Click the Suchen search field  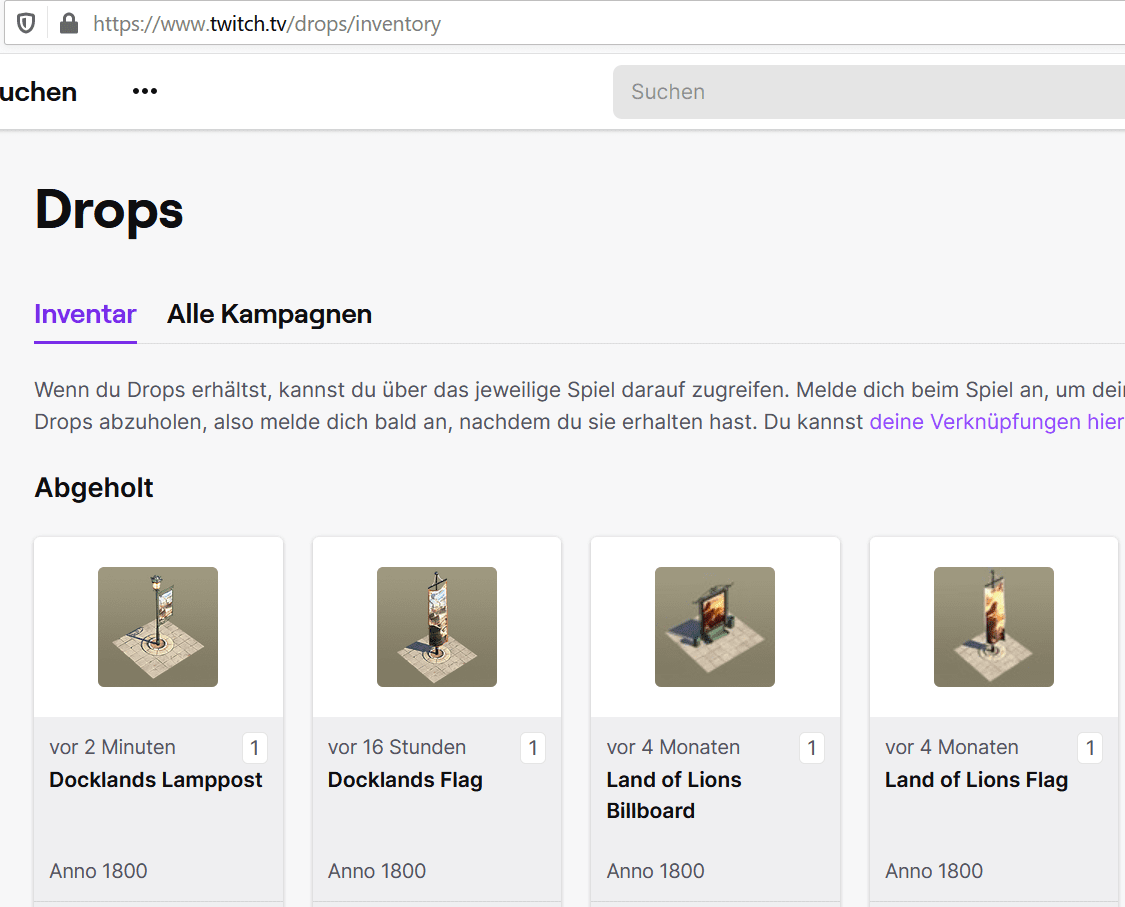point(868,92)
